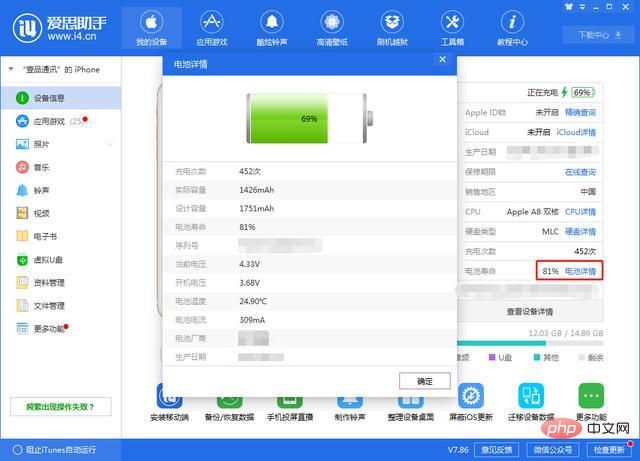640x461 pixels.
Task: Click the iCloud详情 link
Action: point(576,132)
